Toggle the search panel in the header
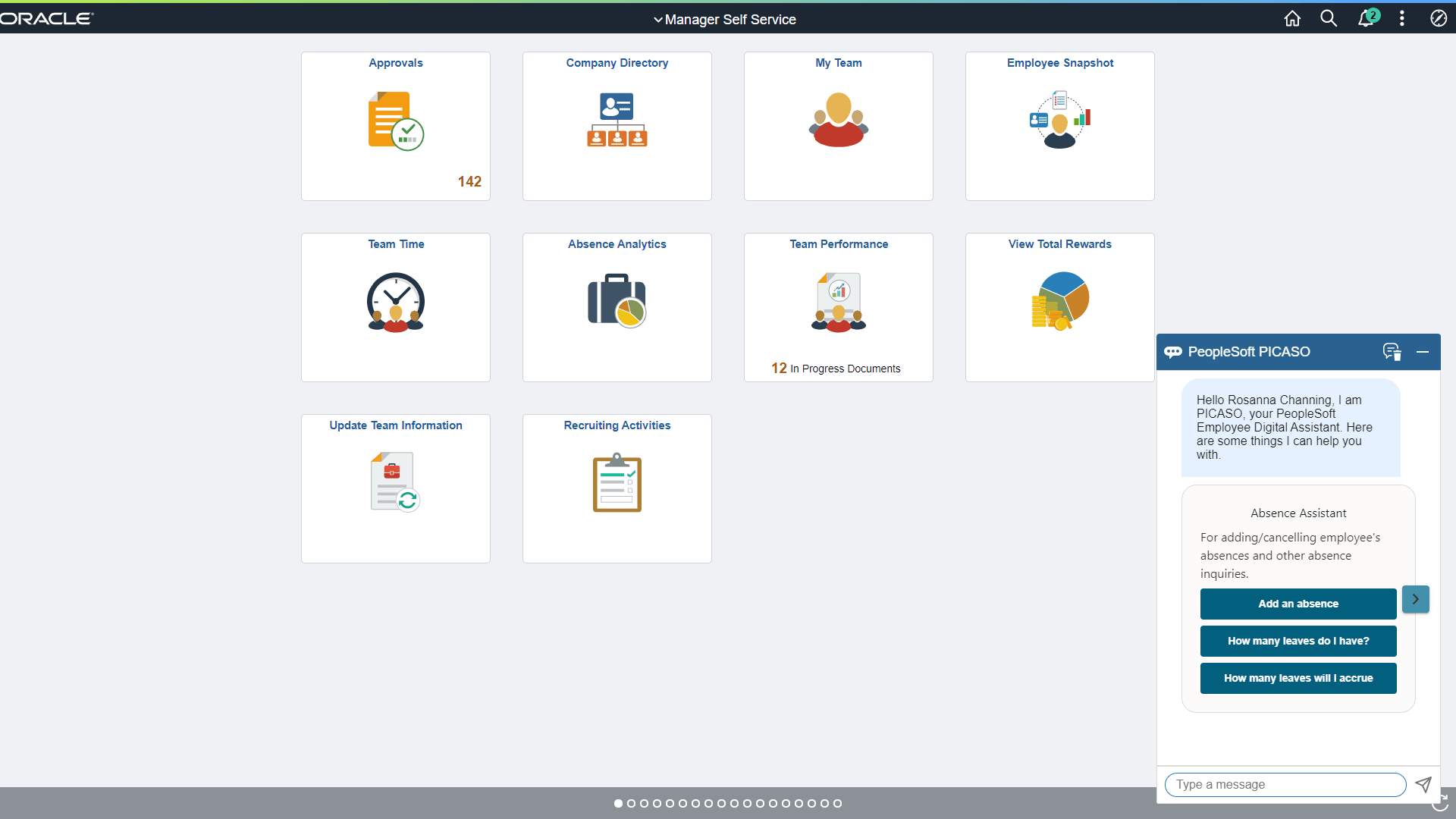The image size is (1456, 819). (1328, 18)
